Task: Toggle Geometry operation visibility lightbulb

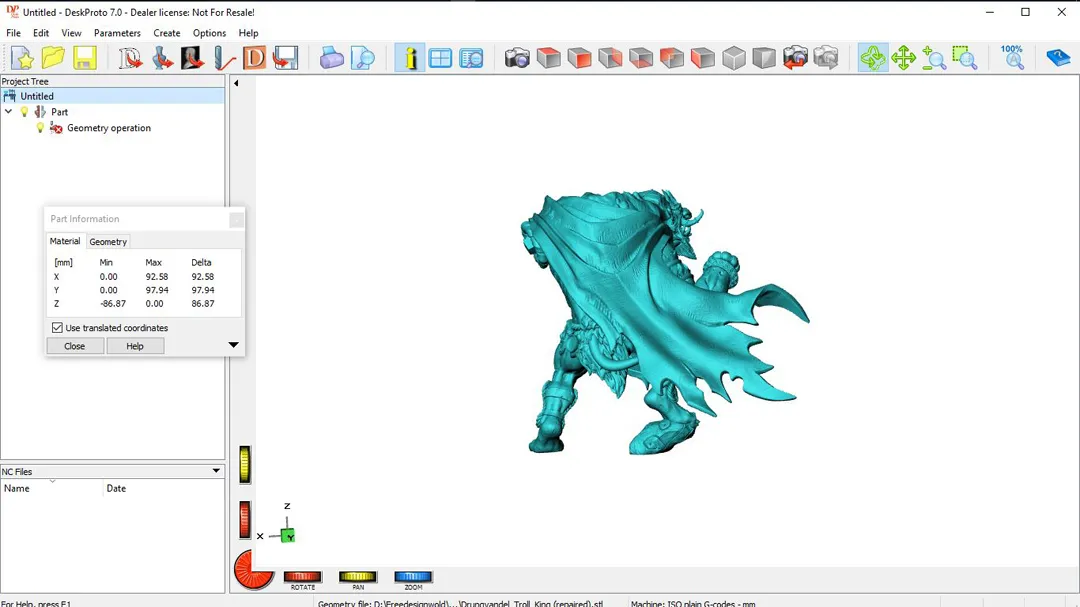Action: [x=40, y=127]
